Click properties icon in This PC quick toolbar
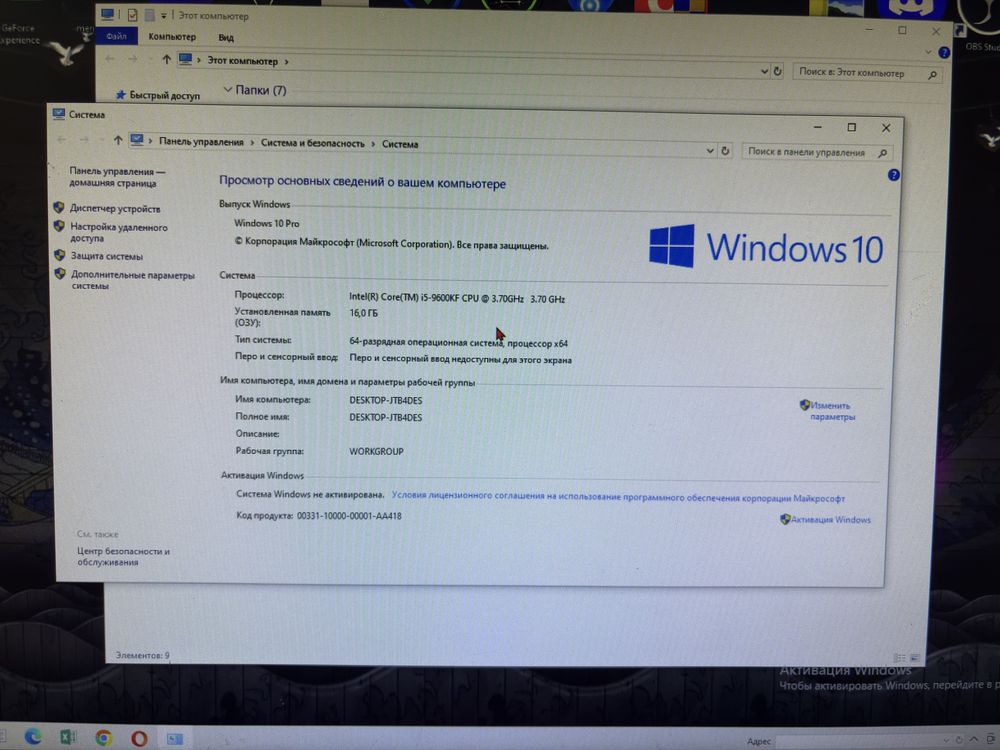This screenshot has height=750, width=1000. (133, 15)
